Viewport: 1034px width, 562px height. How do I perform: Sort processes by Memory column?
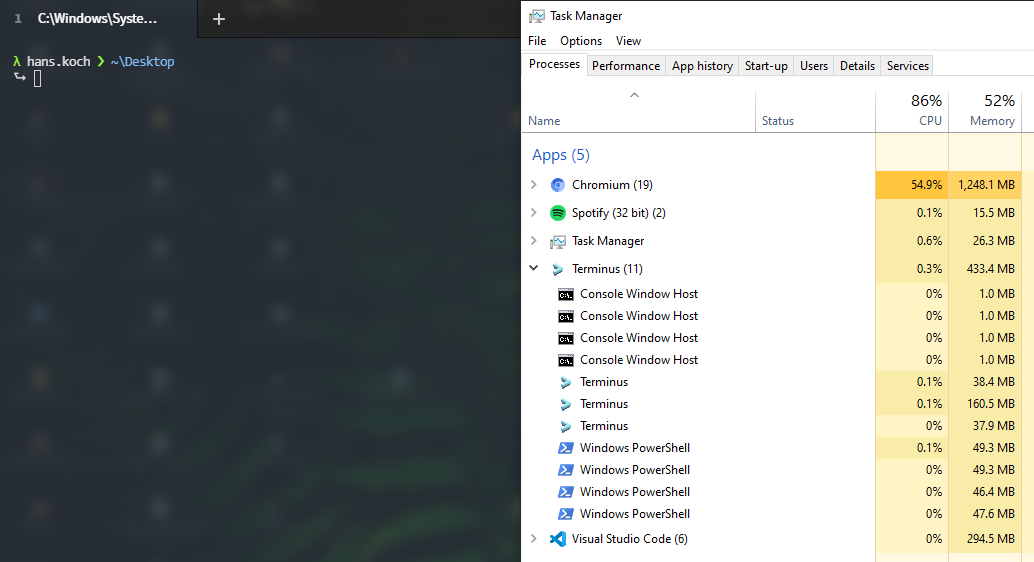(x=985, y=111)
